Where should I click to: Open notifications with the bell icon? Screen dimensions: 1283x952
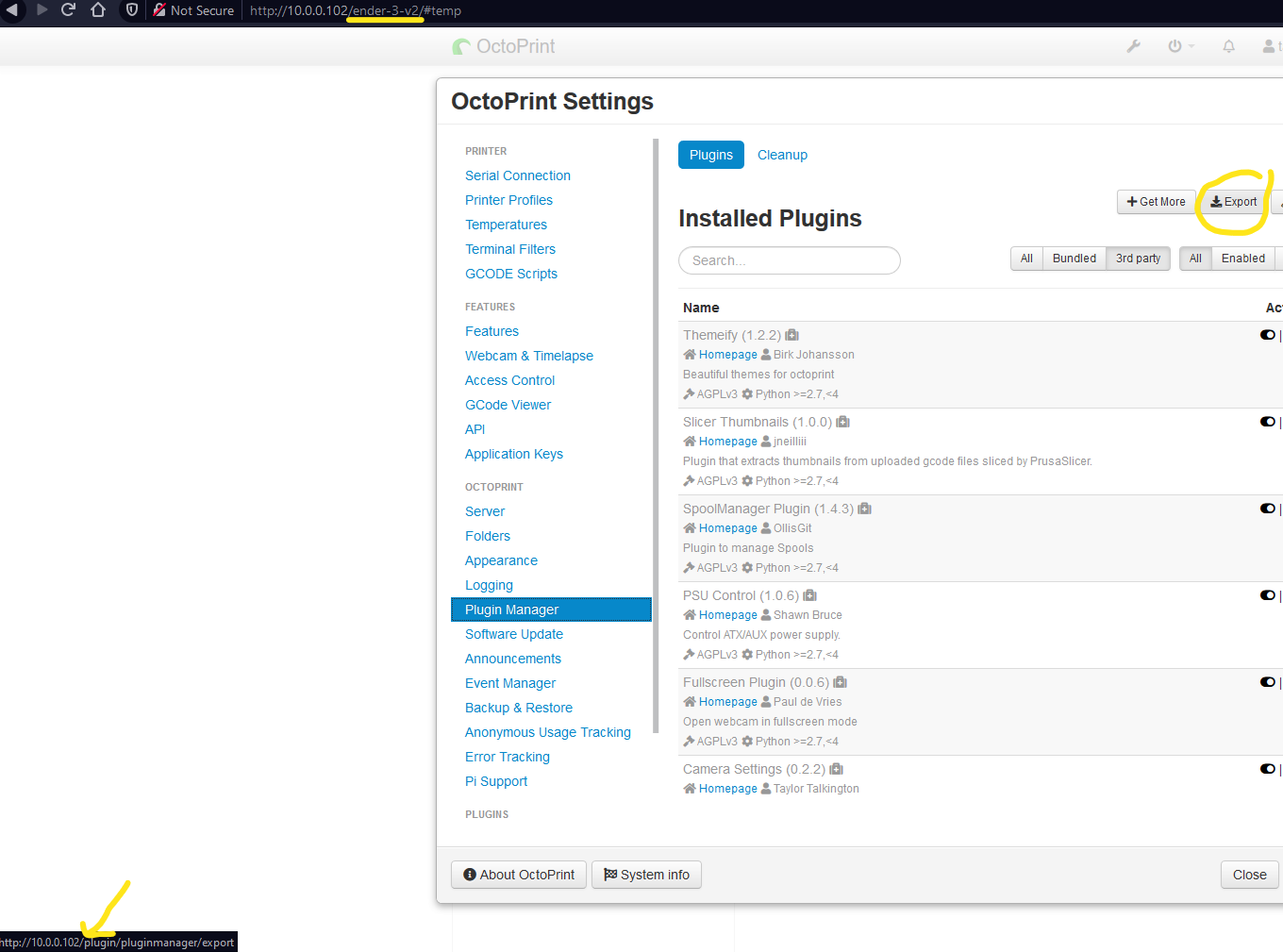coord(1228,45)
